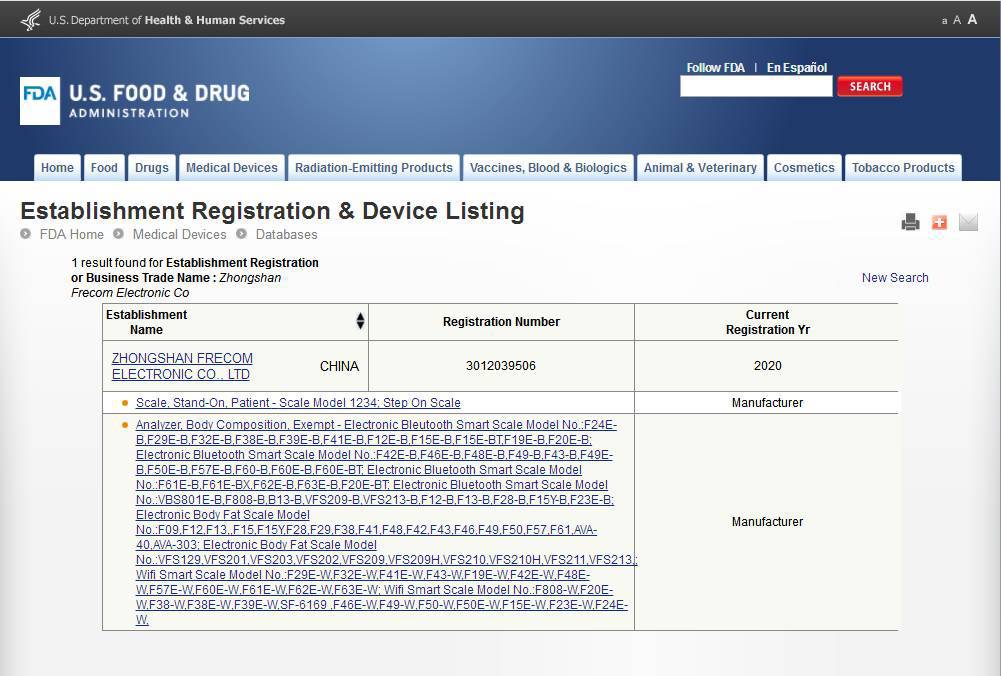The image size is (1001, 676).
Task: Switch to En Español
Action: tap(797, 68)
